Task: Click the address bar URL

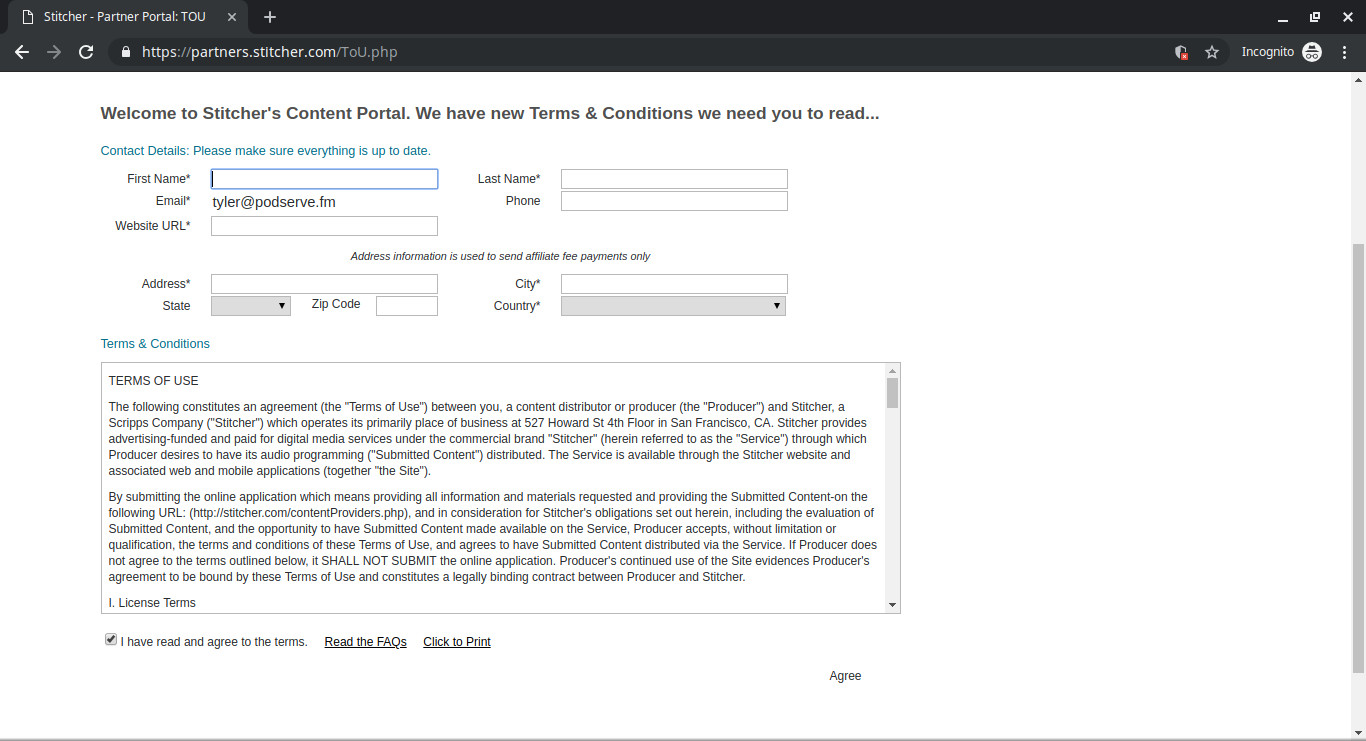Action: coord(269,52)
